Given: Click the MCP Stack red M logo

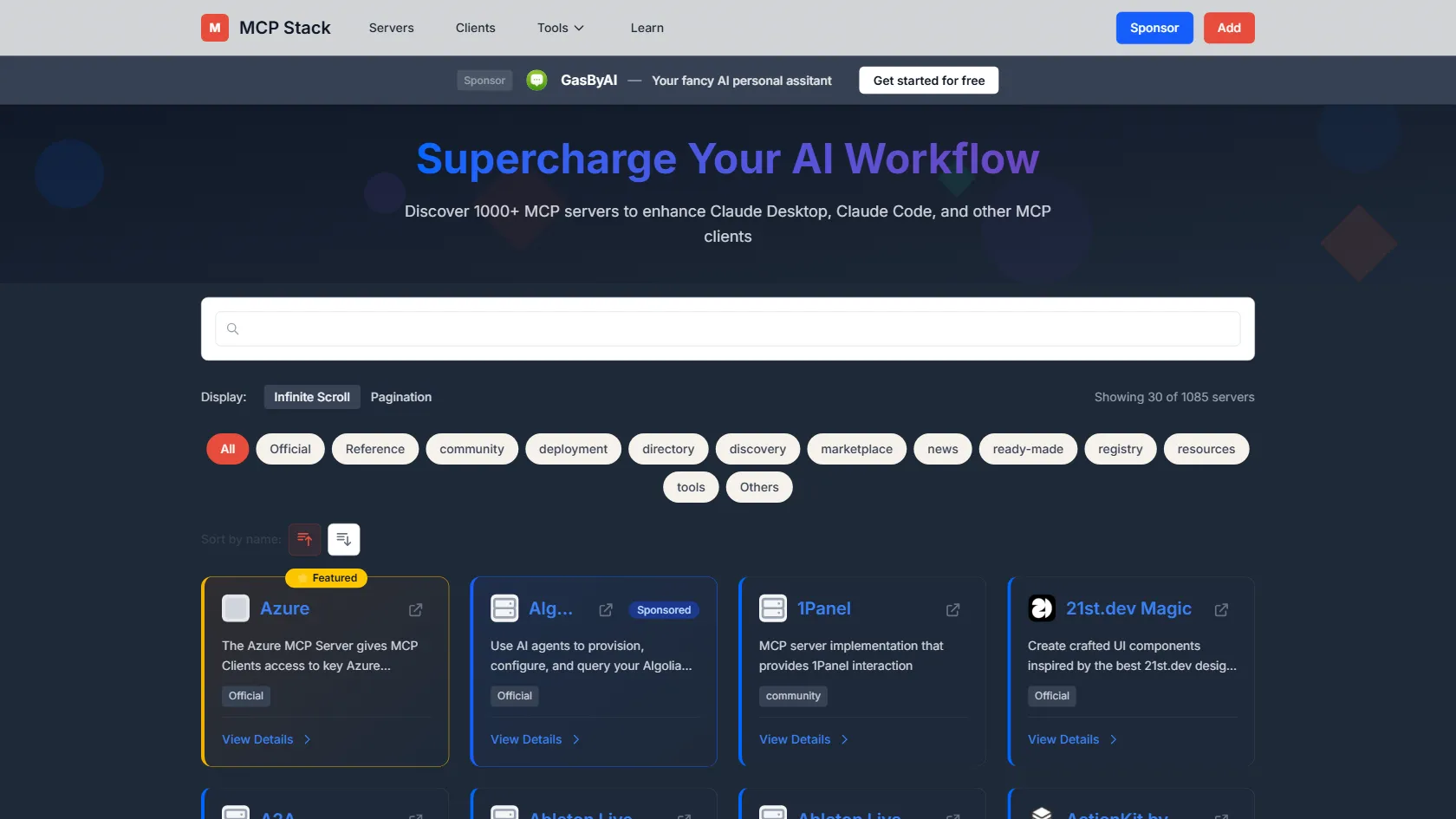Looking at the screenshot, I should 215,28.
